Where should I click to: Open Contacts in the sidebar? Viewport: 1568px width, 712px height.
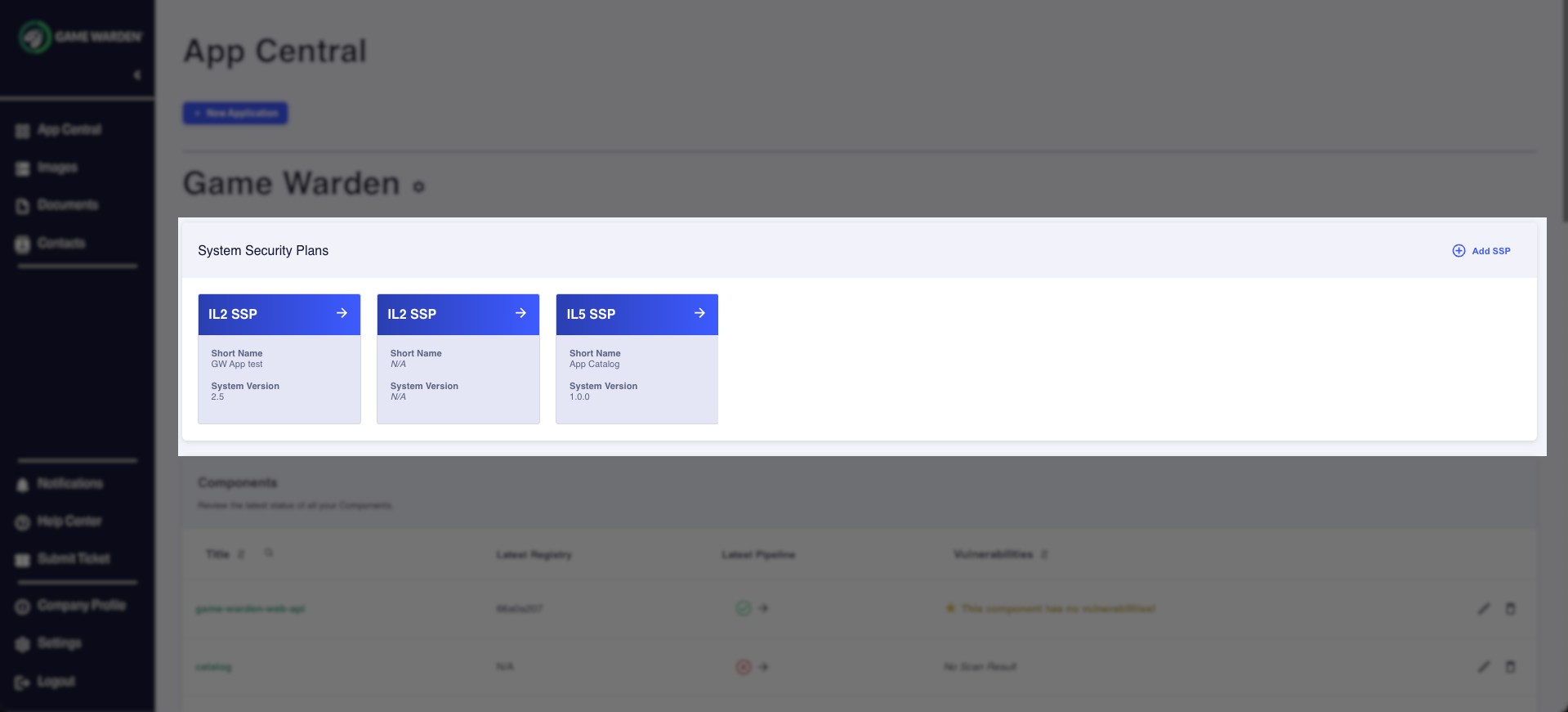(51, 244)
